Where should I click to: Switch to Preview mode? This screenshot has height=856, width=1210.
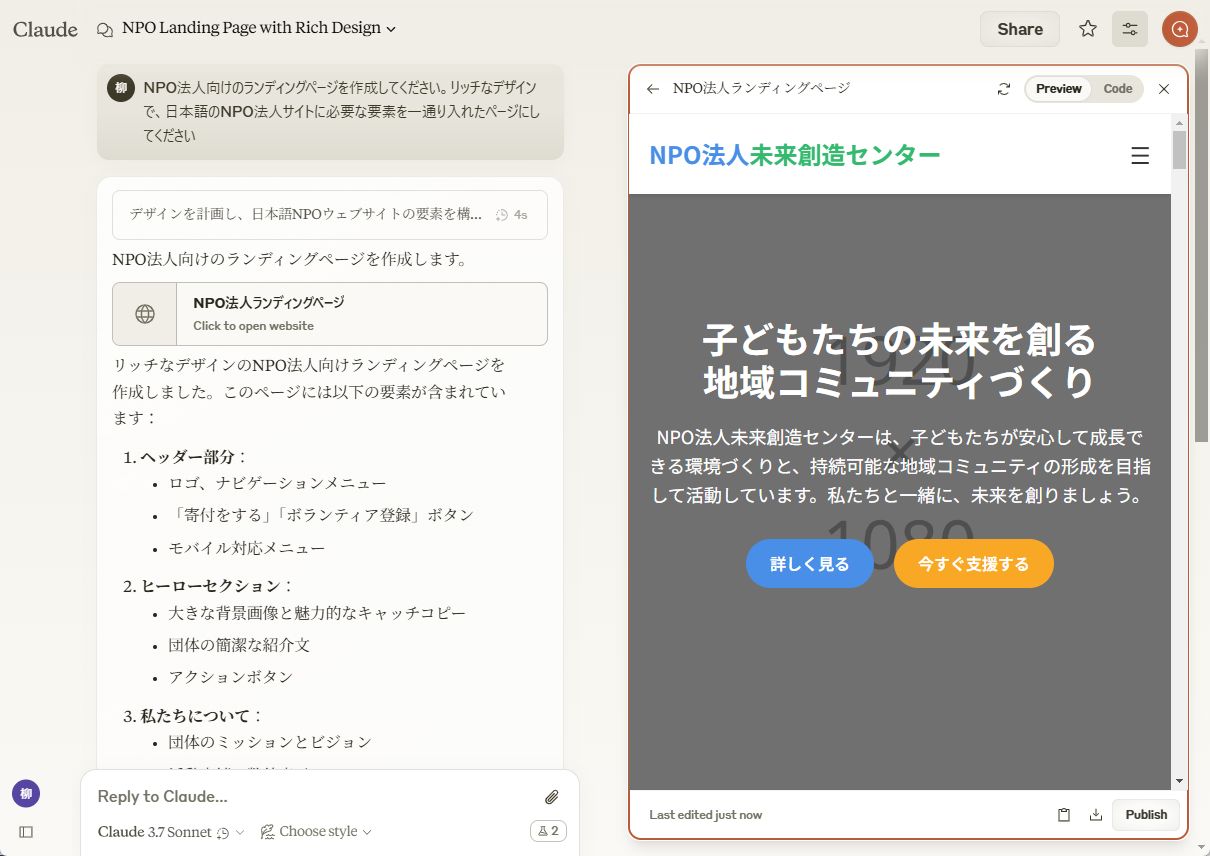point(1058,89)
